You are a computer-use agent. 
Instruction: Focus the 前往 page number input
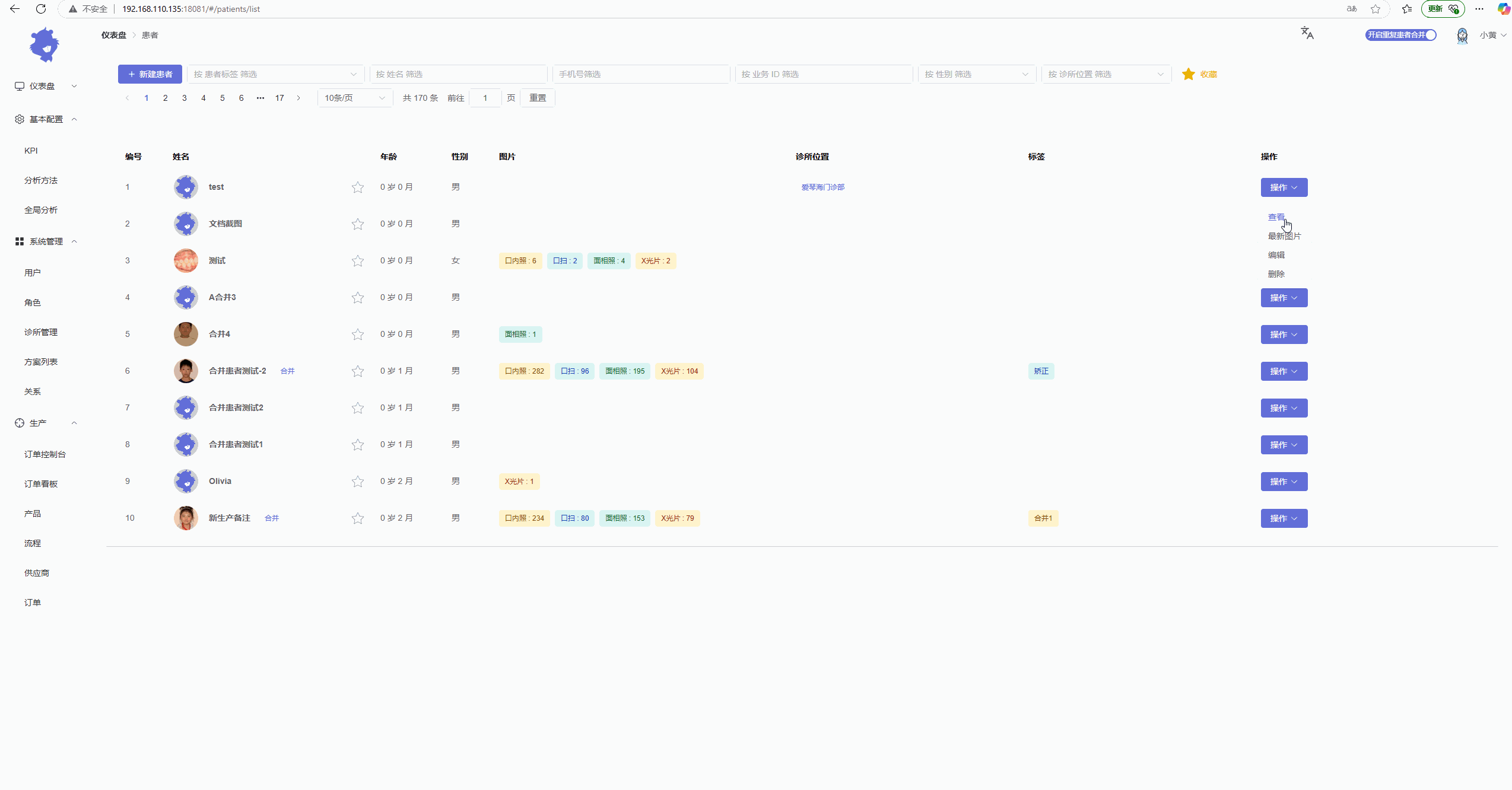pyautogui.click(x=485, y=98)
